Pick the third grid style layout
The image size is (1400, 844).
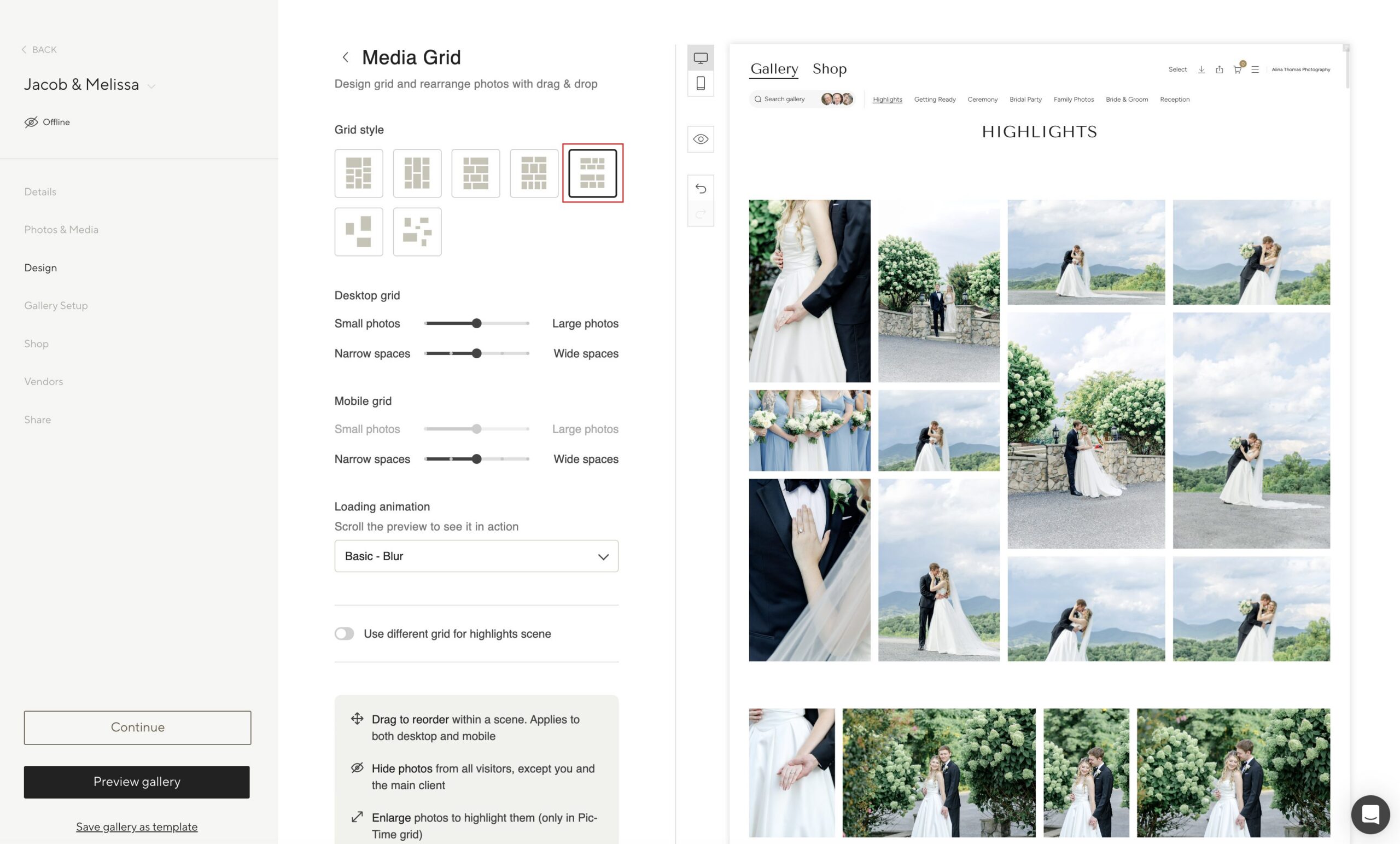[x=476, y=173]
